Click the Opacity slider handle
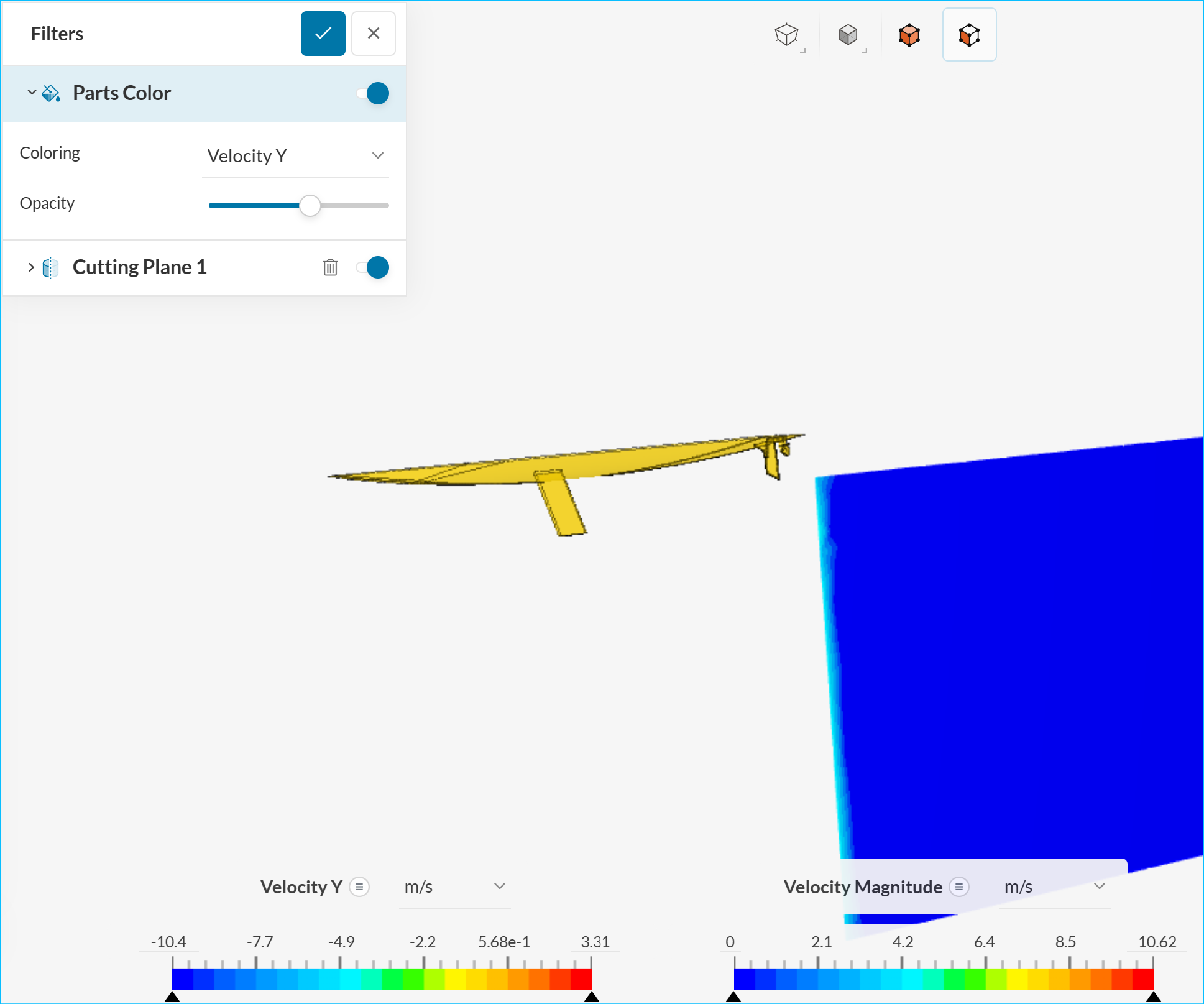This screenshot has height=1004, width=1204. (310, 205)
